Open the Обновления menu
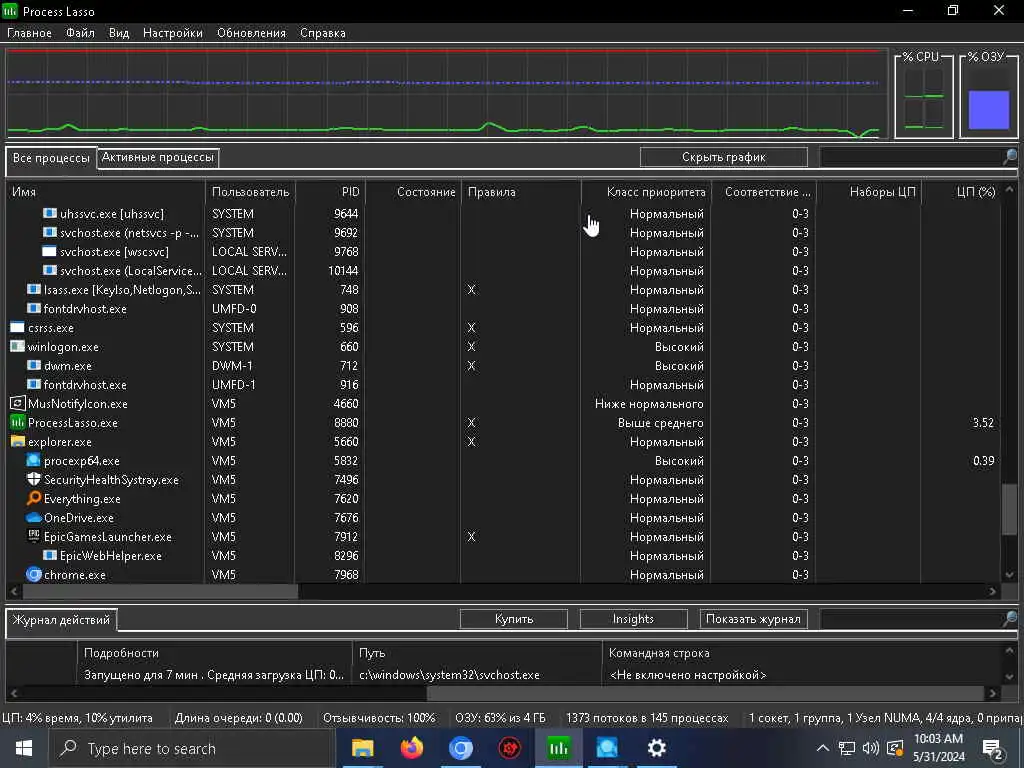 (251, 33)
